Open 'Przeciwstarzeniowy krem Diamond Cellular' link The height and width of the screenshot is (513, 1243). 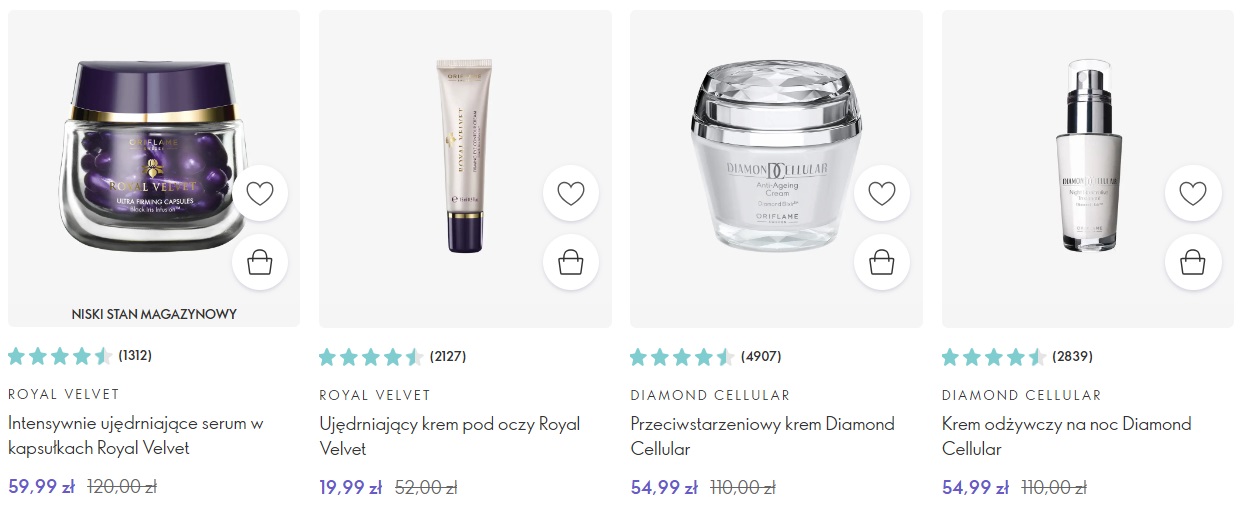[x=762, y=436]
